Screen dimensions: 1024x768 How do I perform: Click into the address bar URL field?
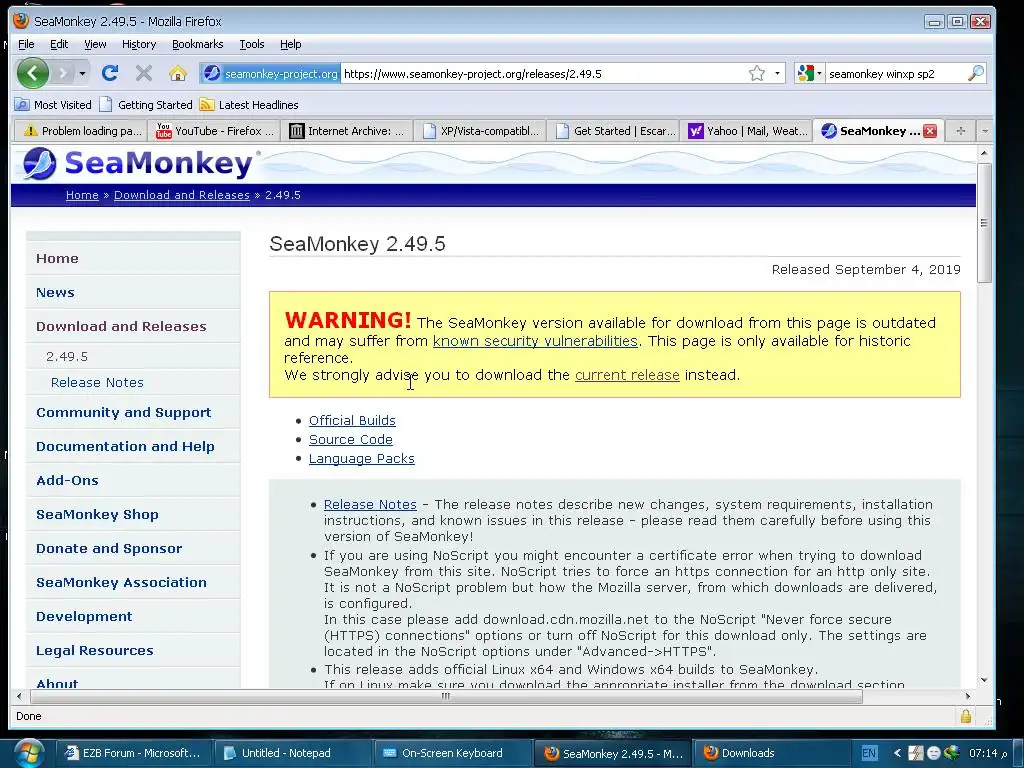[544, 74]
